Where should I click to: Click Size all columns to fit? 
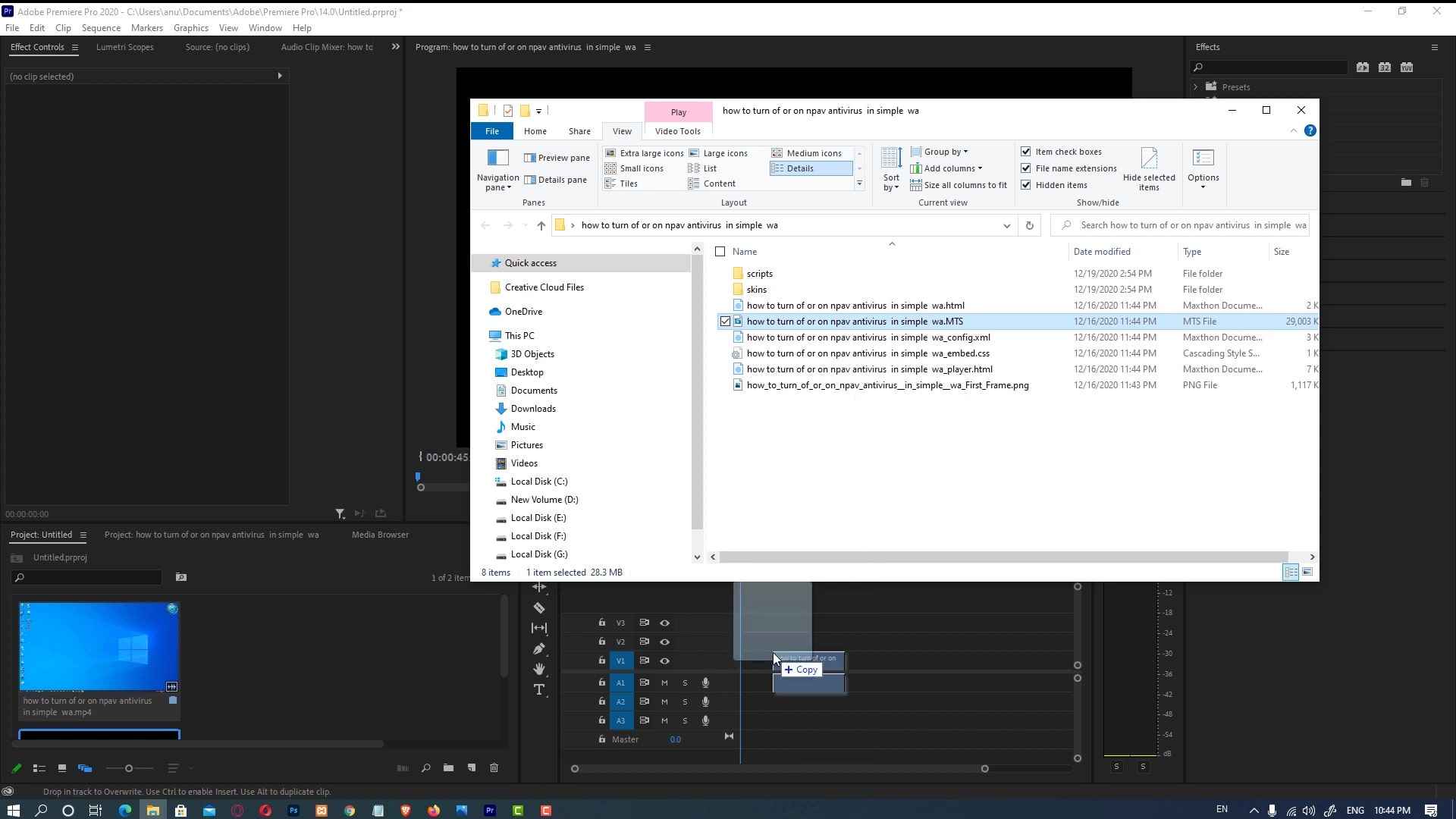(x=959, y=185)
